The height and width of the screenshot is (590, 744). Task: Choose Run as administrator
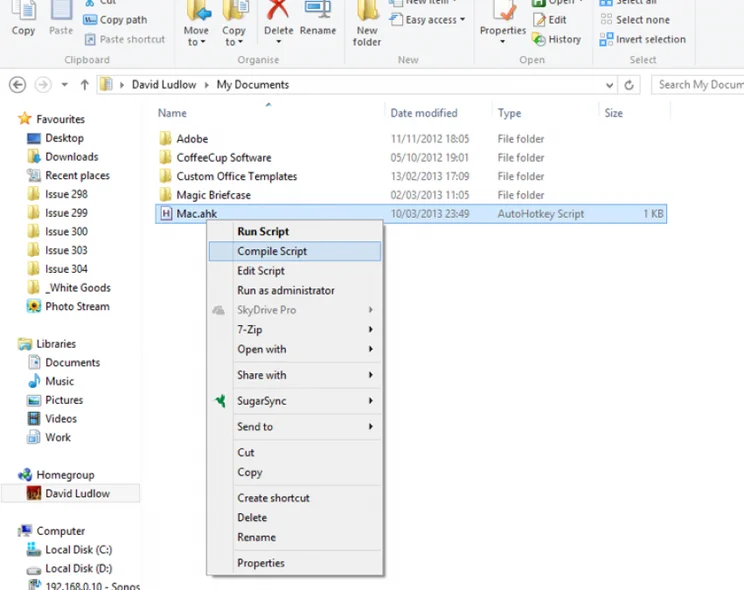click(x=295, y=290)
